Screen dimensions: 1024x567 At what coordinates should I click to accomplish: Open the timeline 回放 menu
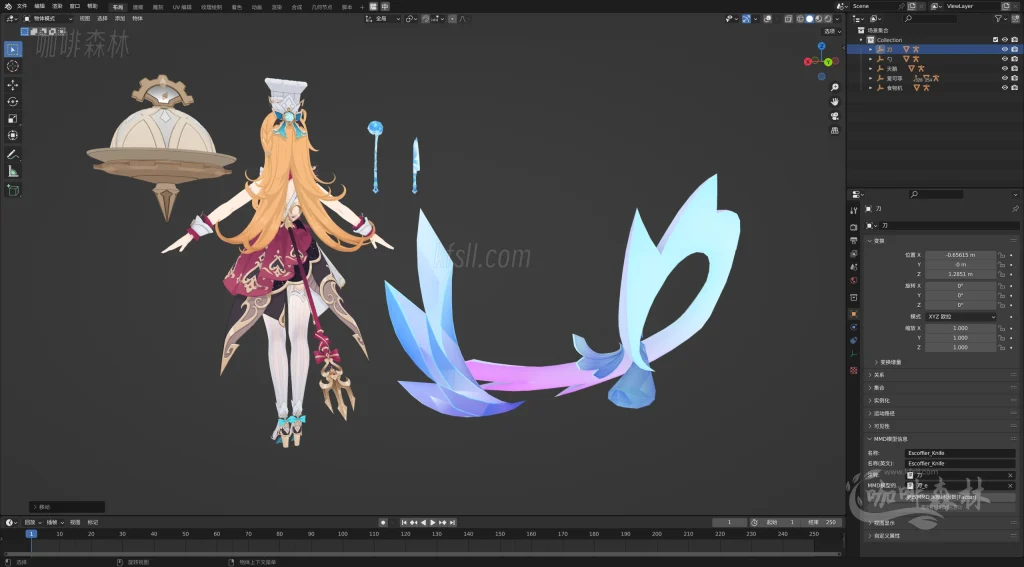[32, 523]
